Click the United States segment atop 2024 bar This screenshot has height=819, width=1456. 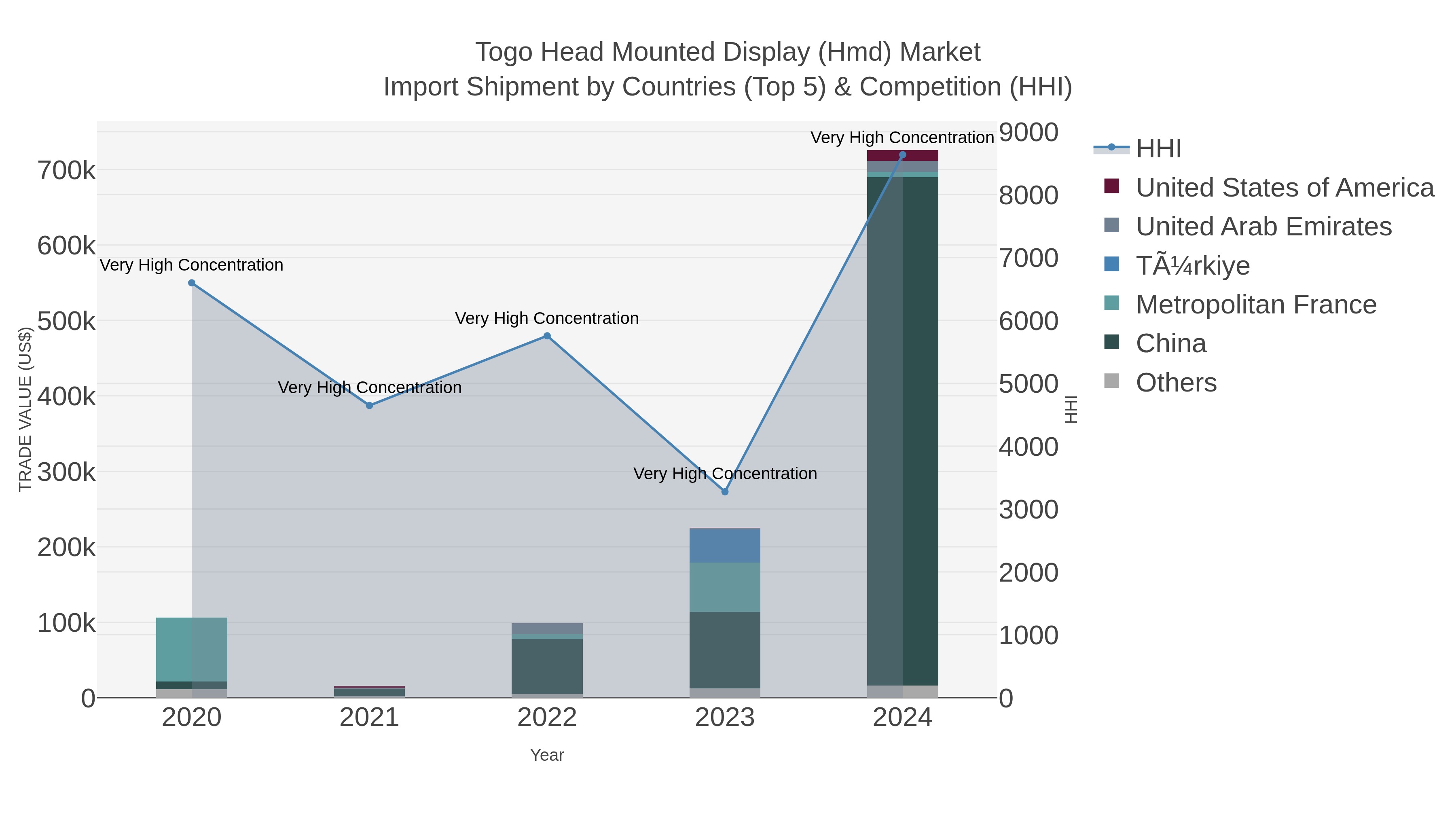(903, 156)
